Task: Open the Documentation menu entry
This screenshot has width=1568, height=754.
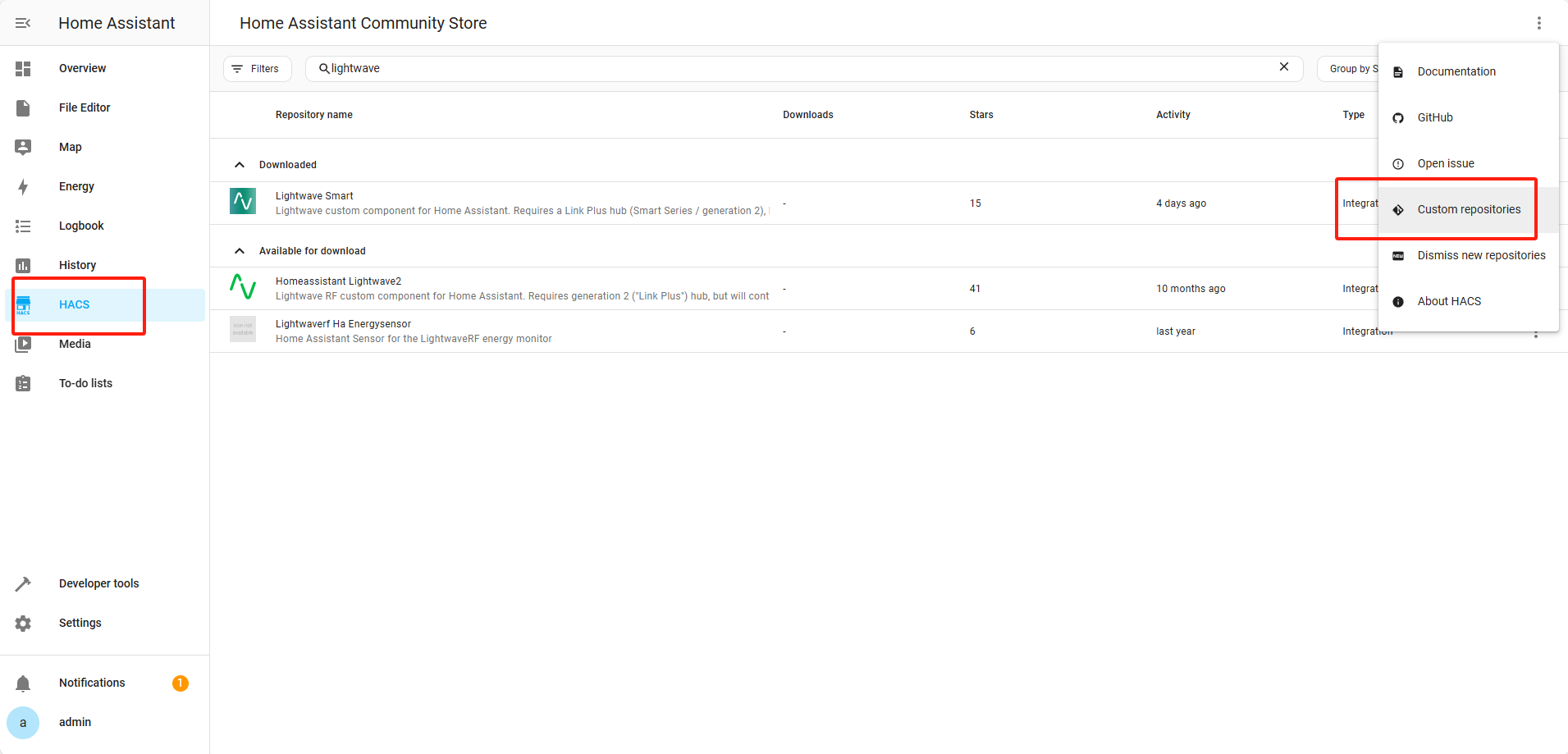Action: [x=1456, y=72]
